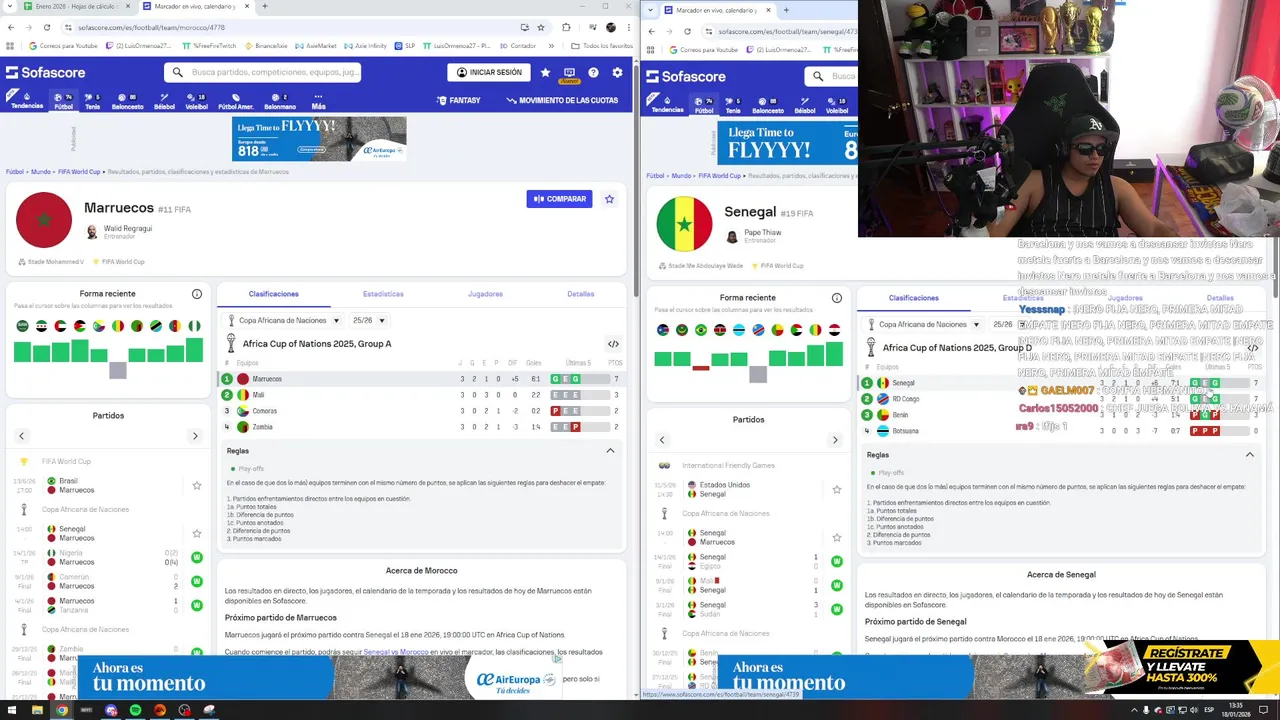The image size is (1280, 720).
Task: Expand the Más sports menu
Action: click(x=318, y=101)
